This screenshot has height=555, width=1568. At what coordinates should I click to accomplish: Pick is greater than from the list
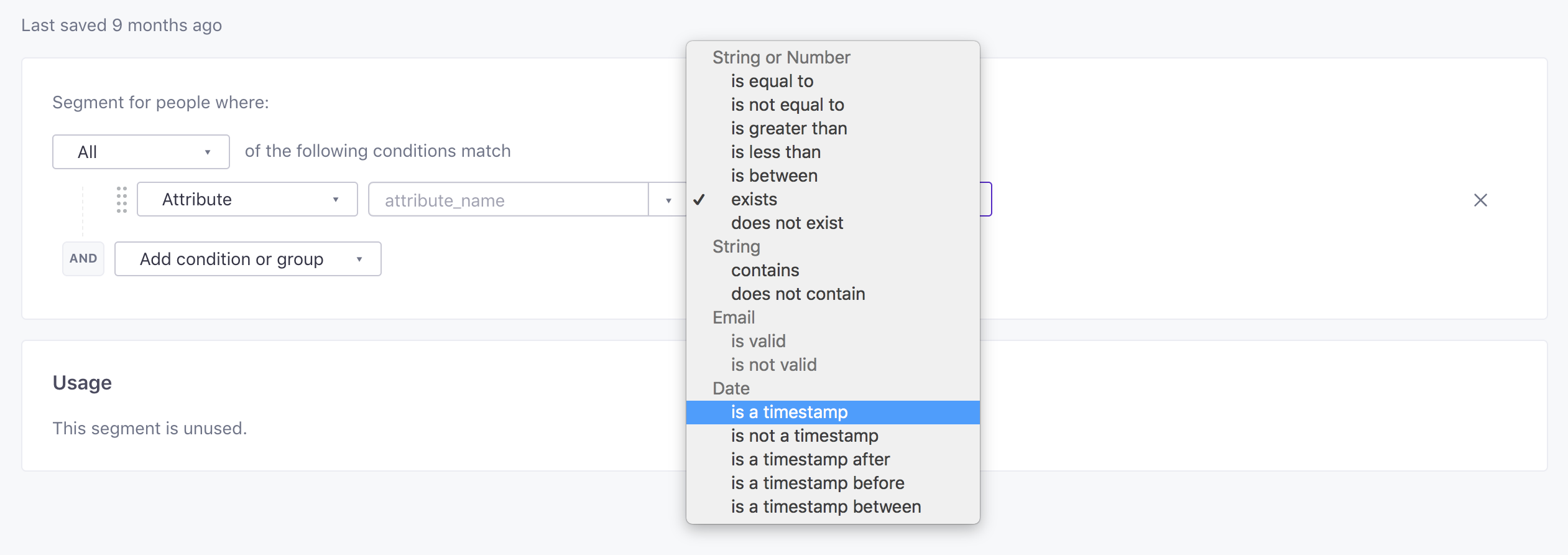tap(789, 128)
